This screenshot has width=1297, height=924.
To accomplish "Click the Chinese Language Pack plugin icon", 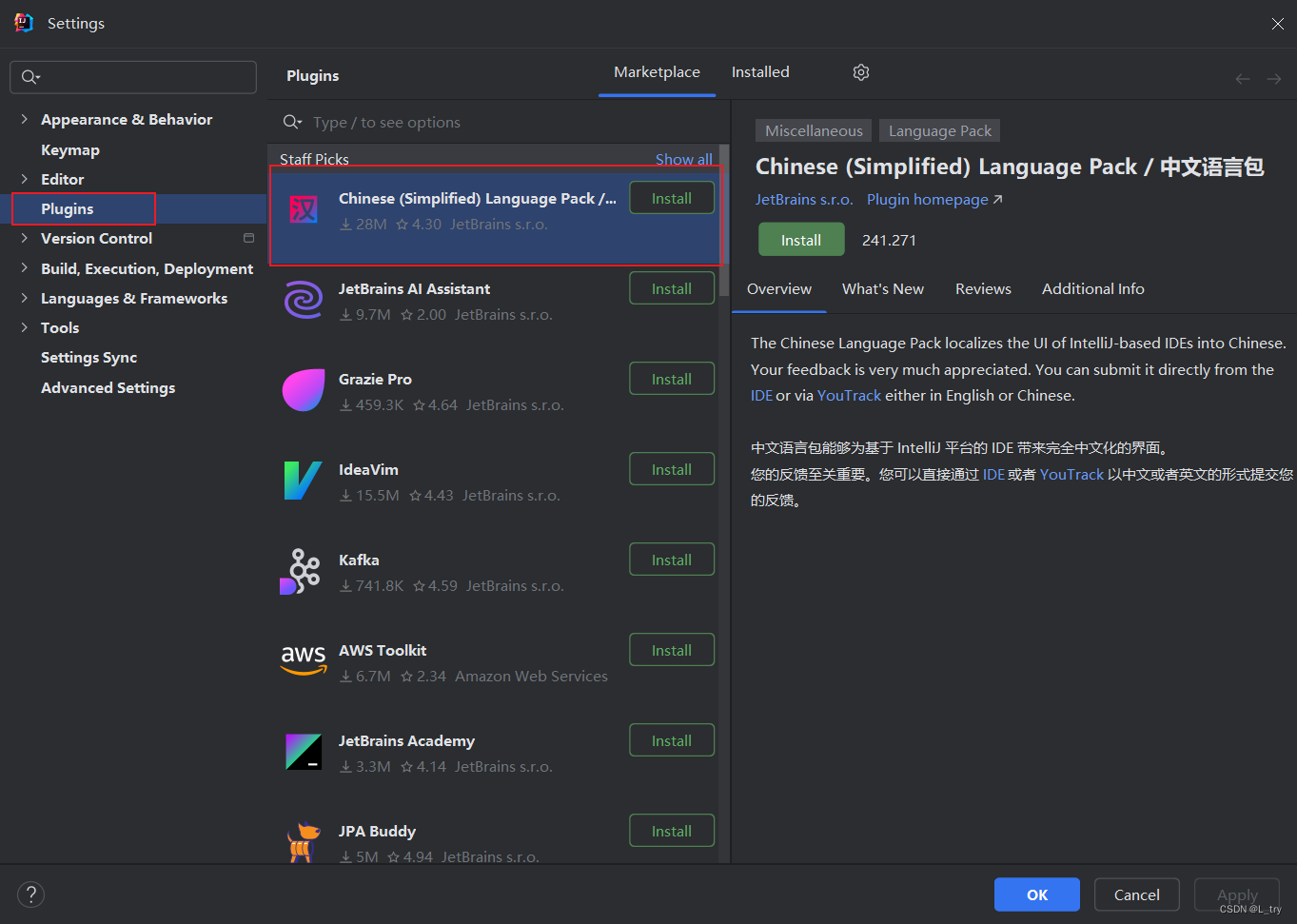I will point(304,209).
